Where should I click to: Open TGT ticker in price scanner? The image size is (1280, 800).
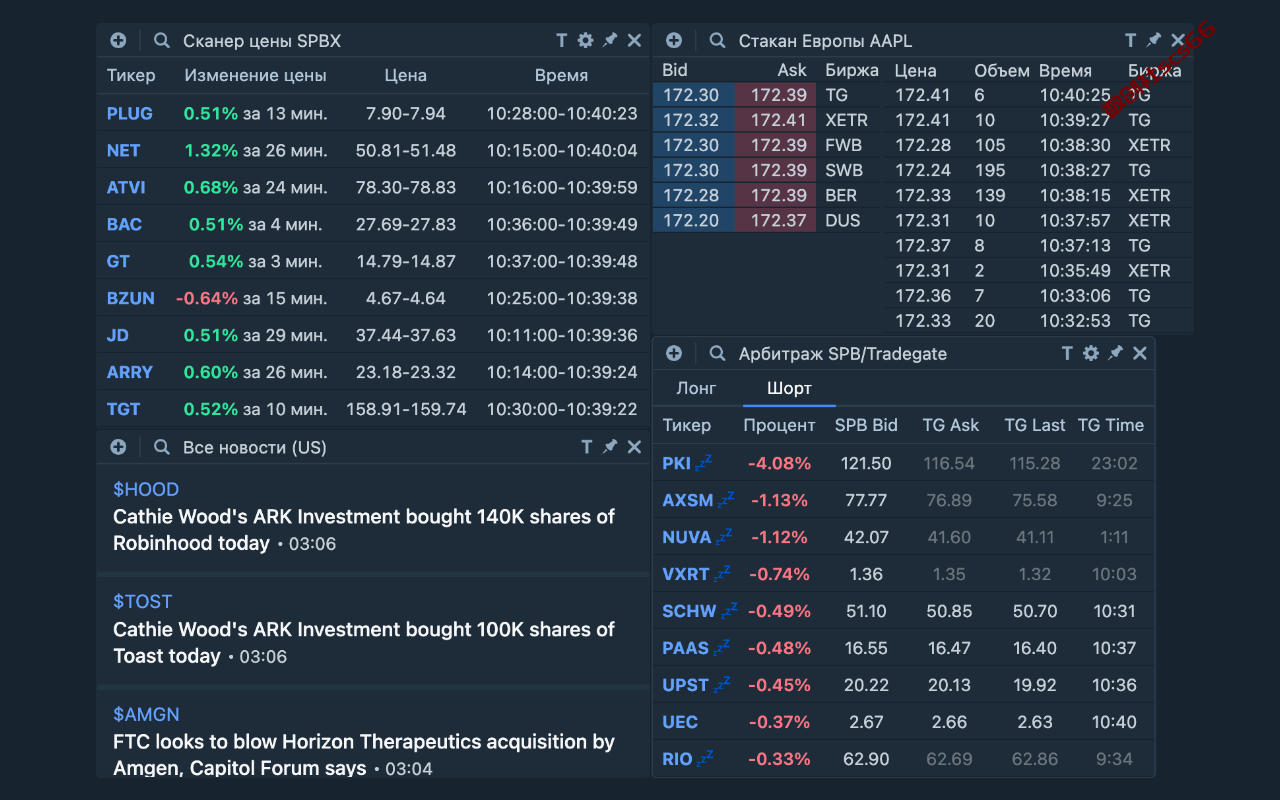click(x=124, y=409)
